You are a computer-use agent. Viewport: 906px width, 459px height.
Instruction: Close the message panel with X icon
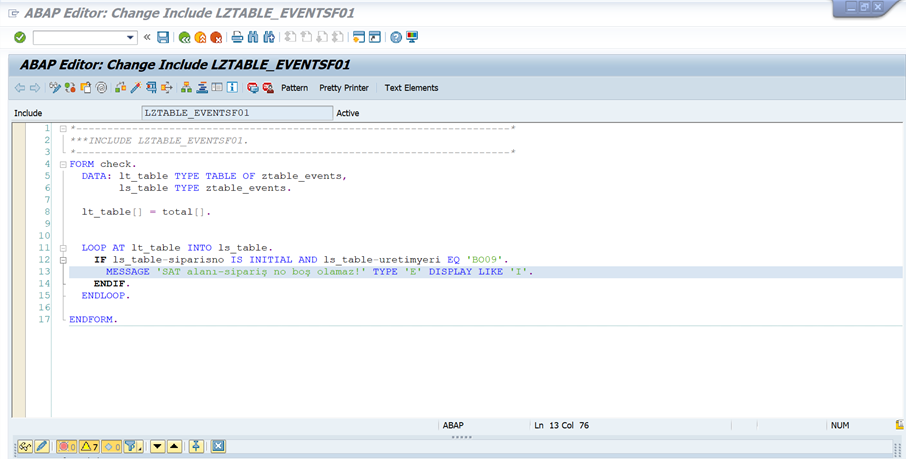(x=218, y=446)
